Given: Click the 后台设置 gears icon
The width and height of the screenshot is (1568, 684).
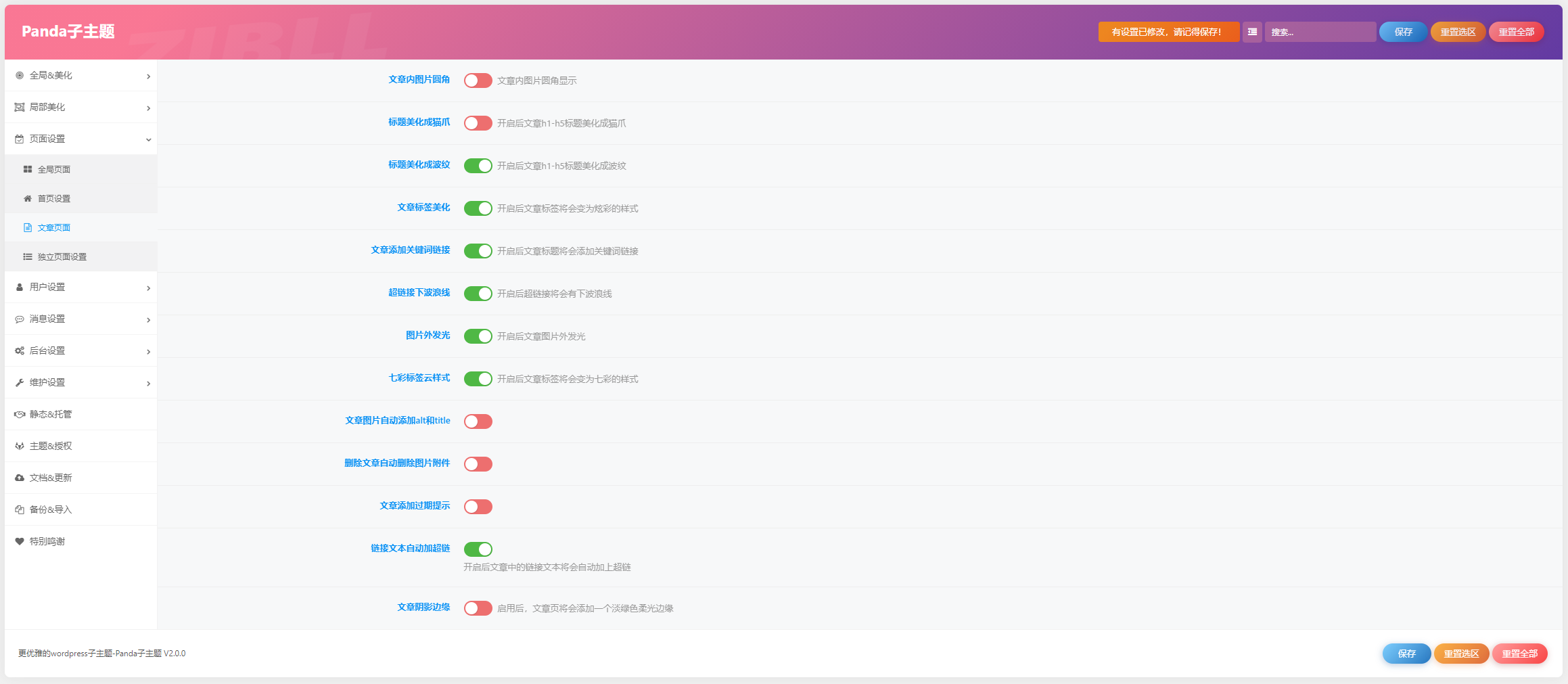Looking at the screenshot, I should click(x=20, y=351).
